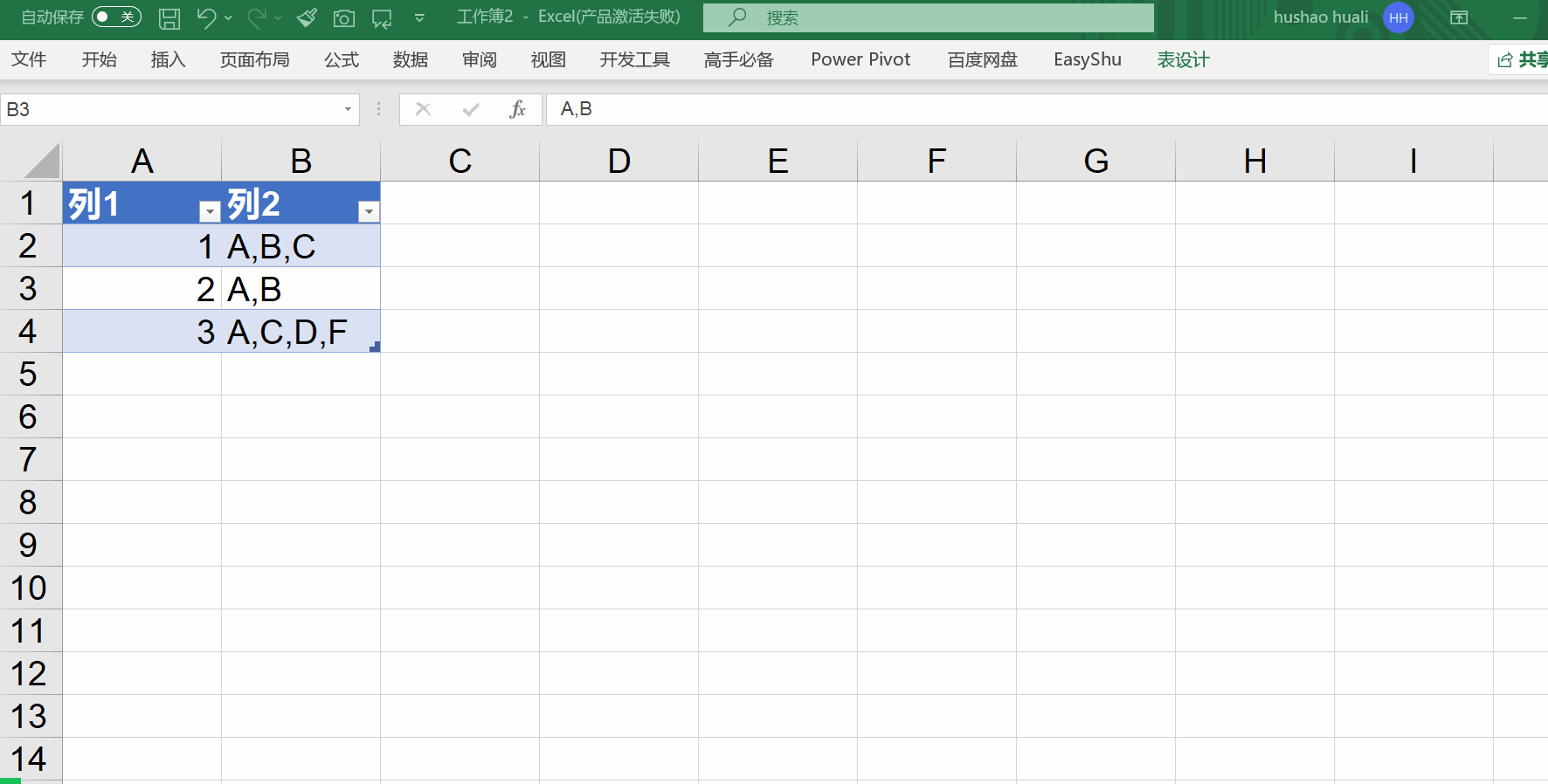Image resolution: width=1548 pixels, height=784 pixels.
Task: Click the comment bubble toolbar icon
Action: point(382,17)
